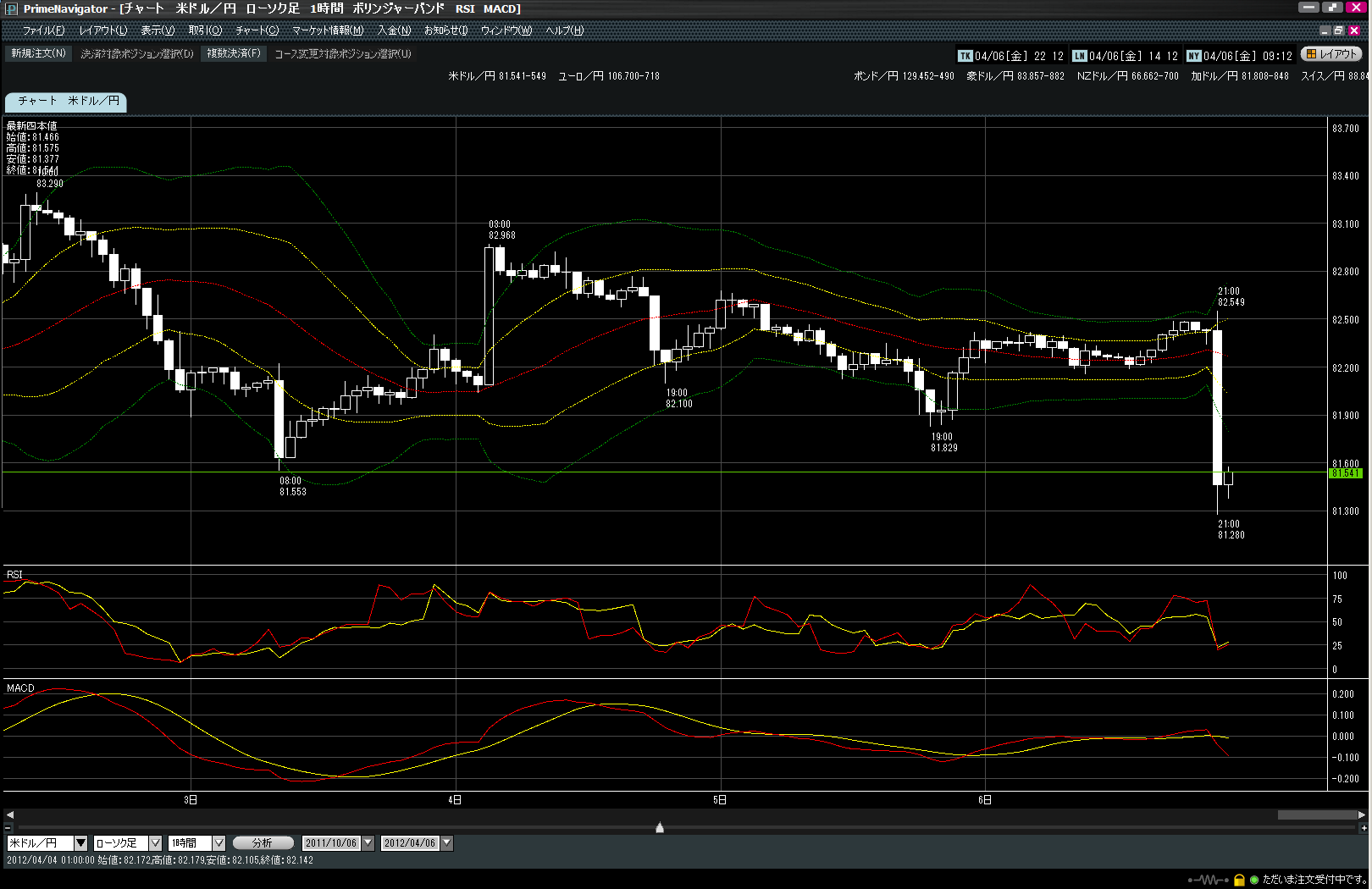Open the チャート(C) menu

pyautogui.click(x=257, y=30)
